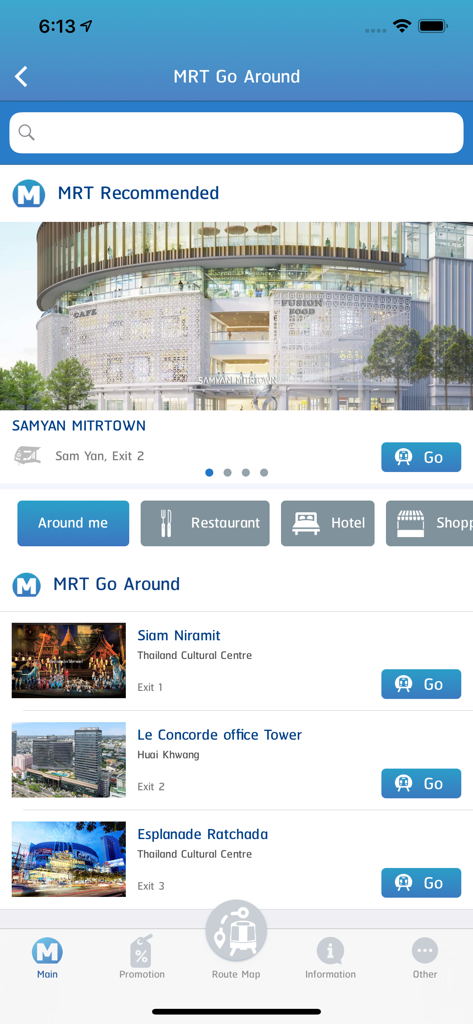Tap Exit 1 text under Siam Niramit
Viewport: 473px width, 1024px height.
(x=150, y=688)
